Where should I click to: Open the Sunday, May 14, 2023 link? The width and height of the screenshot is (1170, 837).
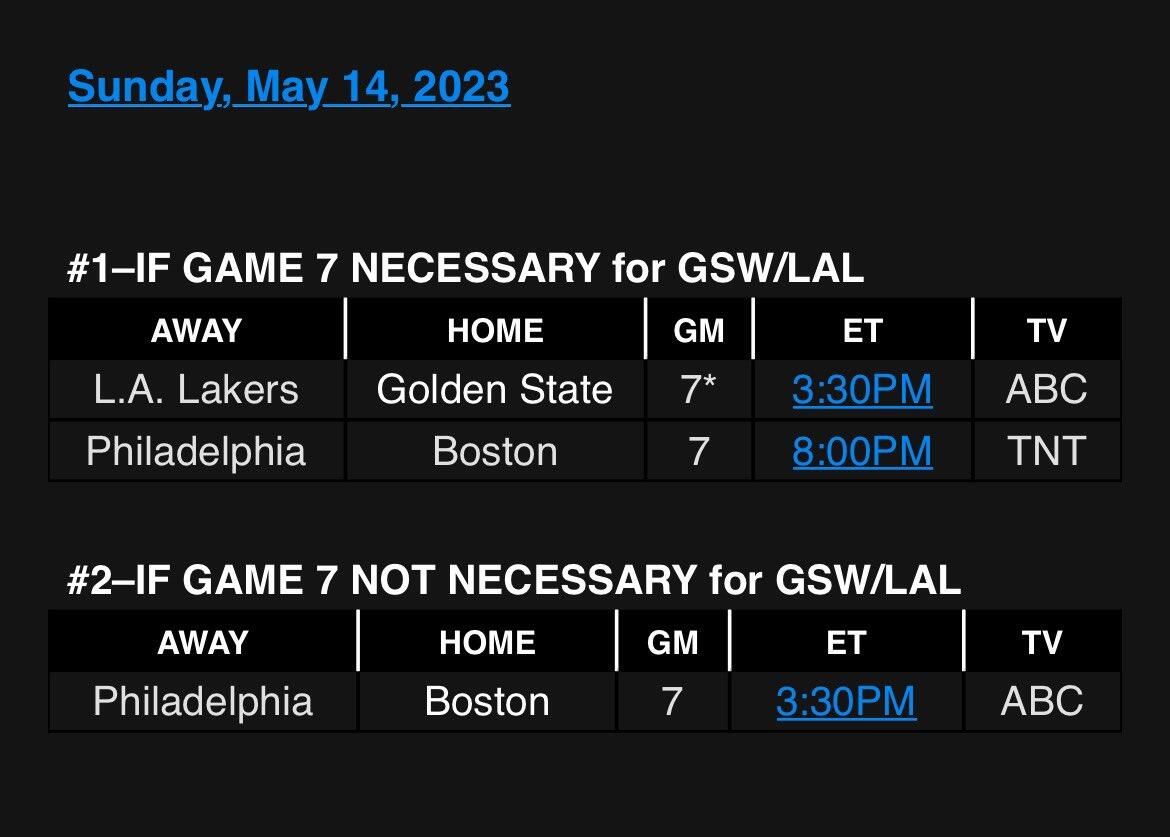[289, 88]
